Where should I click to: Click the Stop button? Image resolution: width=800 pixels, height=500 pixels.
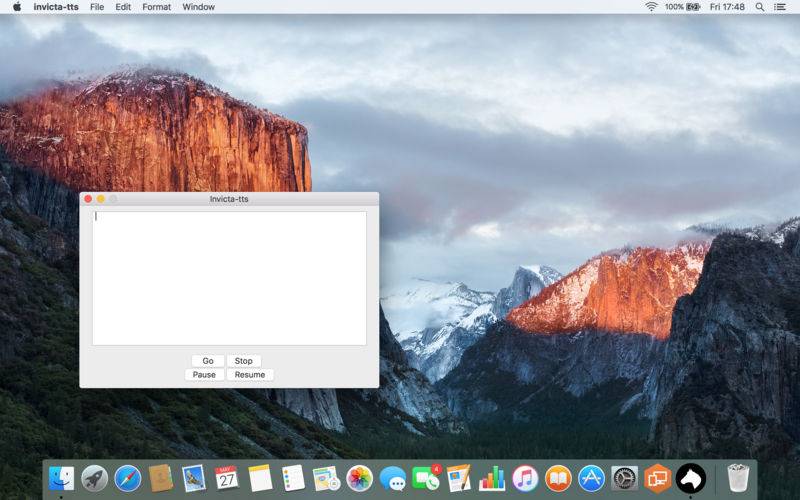click(244, 361)
